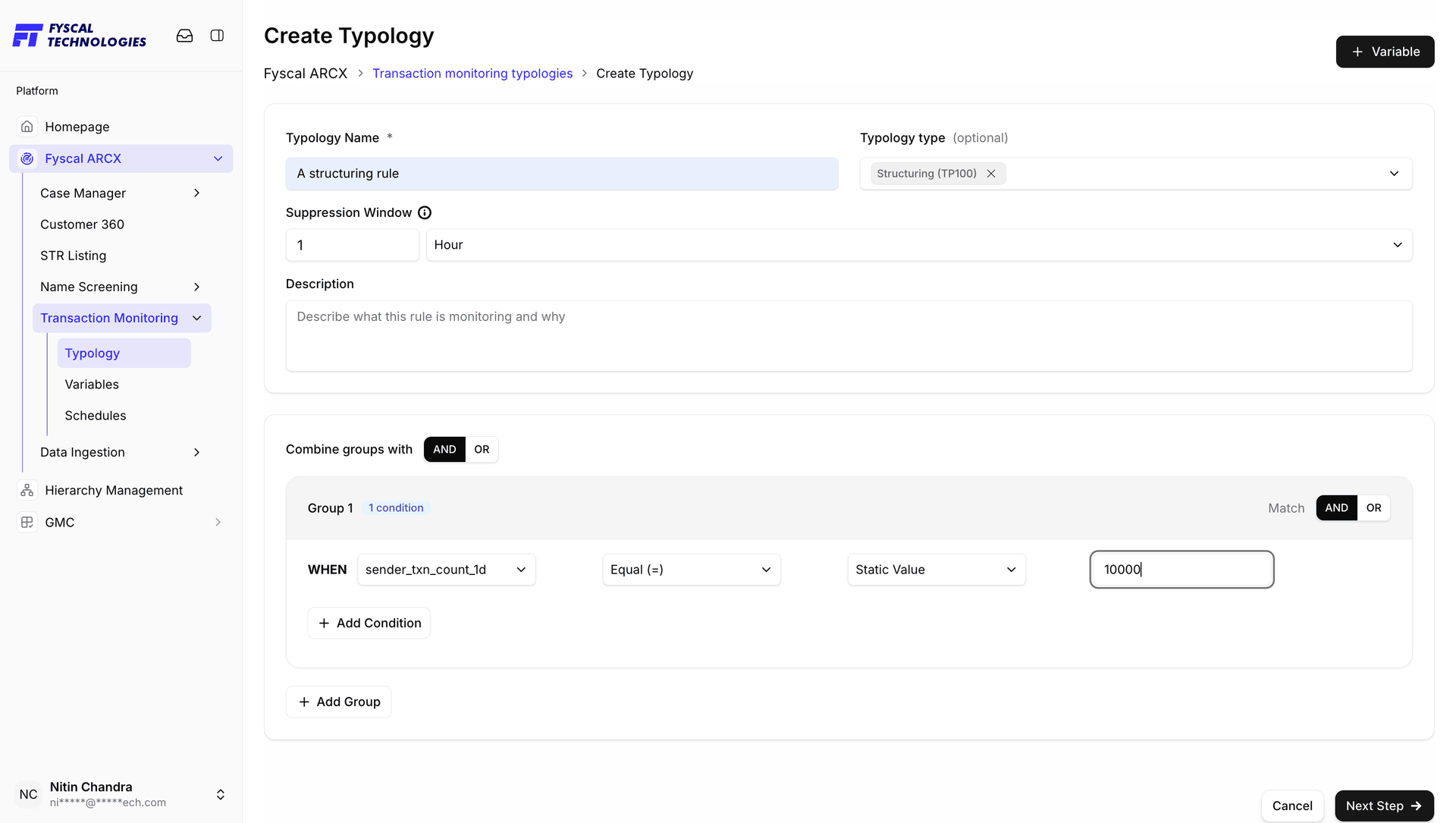Image resolution: width=1456 pixels, height=823 pixels.
Task: Collapse the Transaction Monitoring submenu
Action: [x=196, y=318]
